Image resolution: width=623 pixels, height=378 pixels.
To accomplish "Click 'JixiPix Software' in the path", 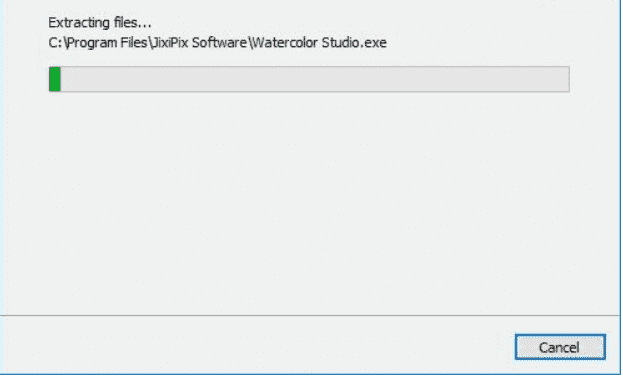I will [x=199, y=43].
